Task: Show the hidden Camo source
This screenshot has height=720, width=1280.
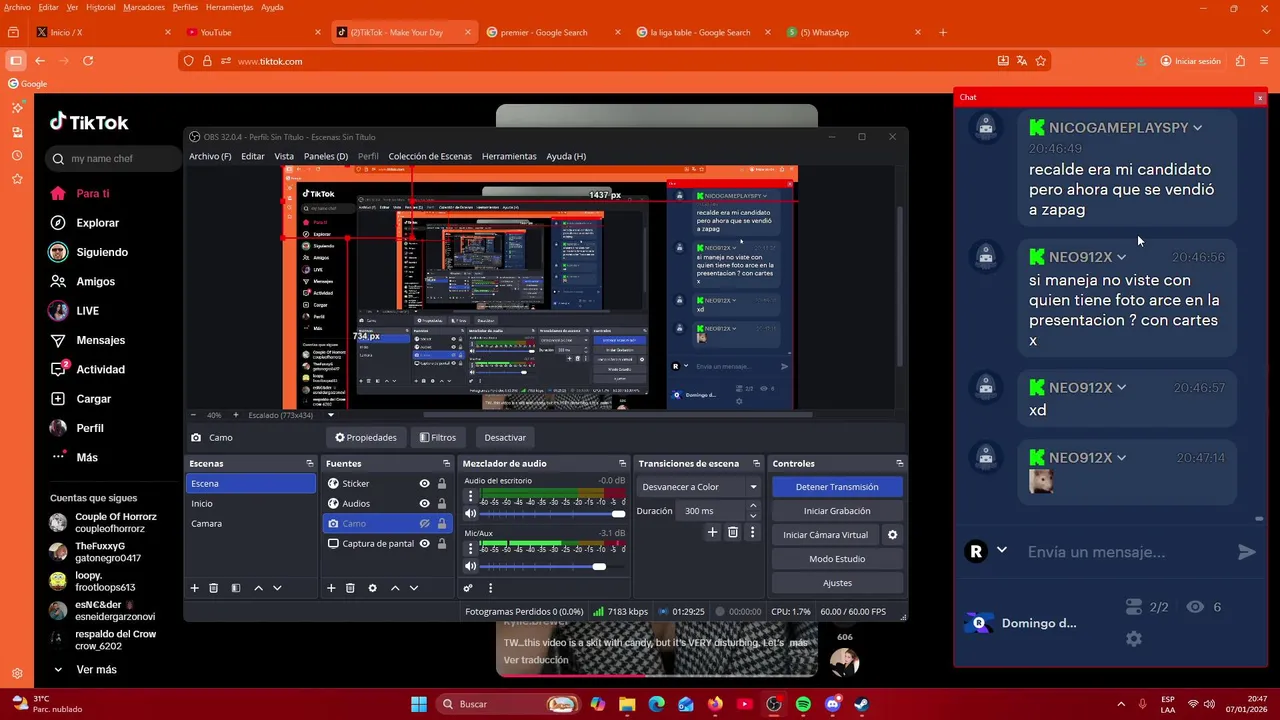Action: pyautogui.click(x=424, y=524)
